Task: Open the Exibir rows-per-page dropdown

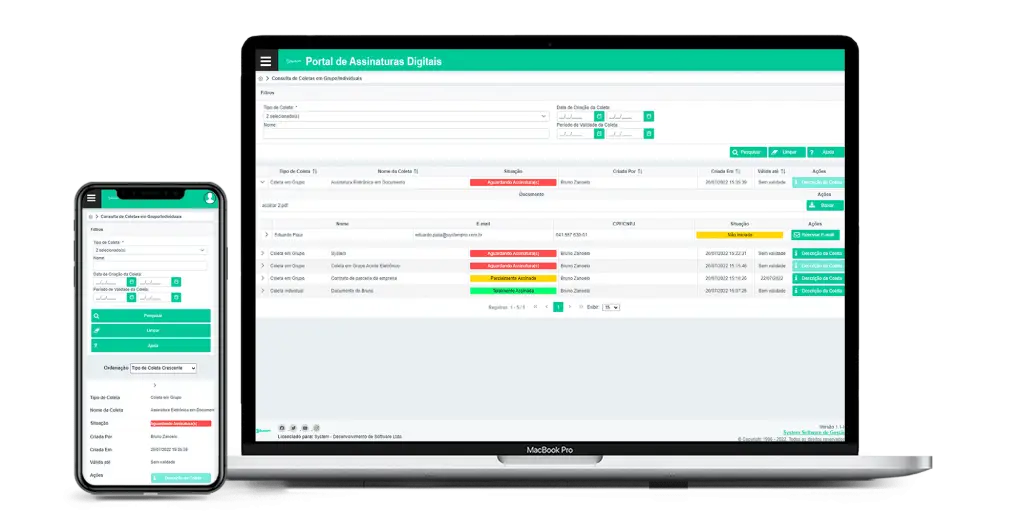Action: pos(610,307)
